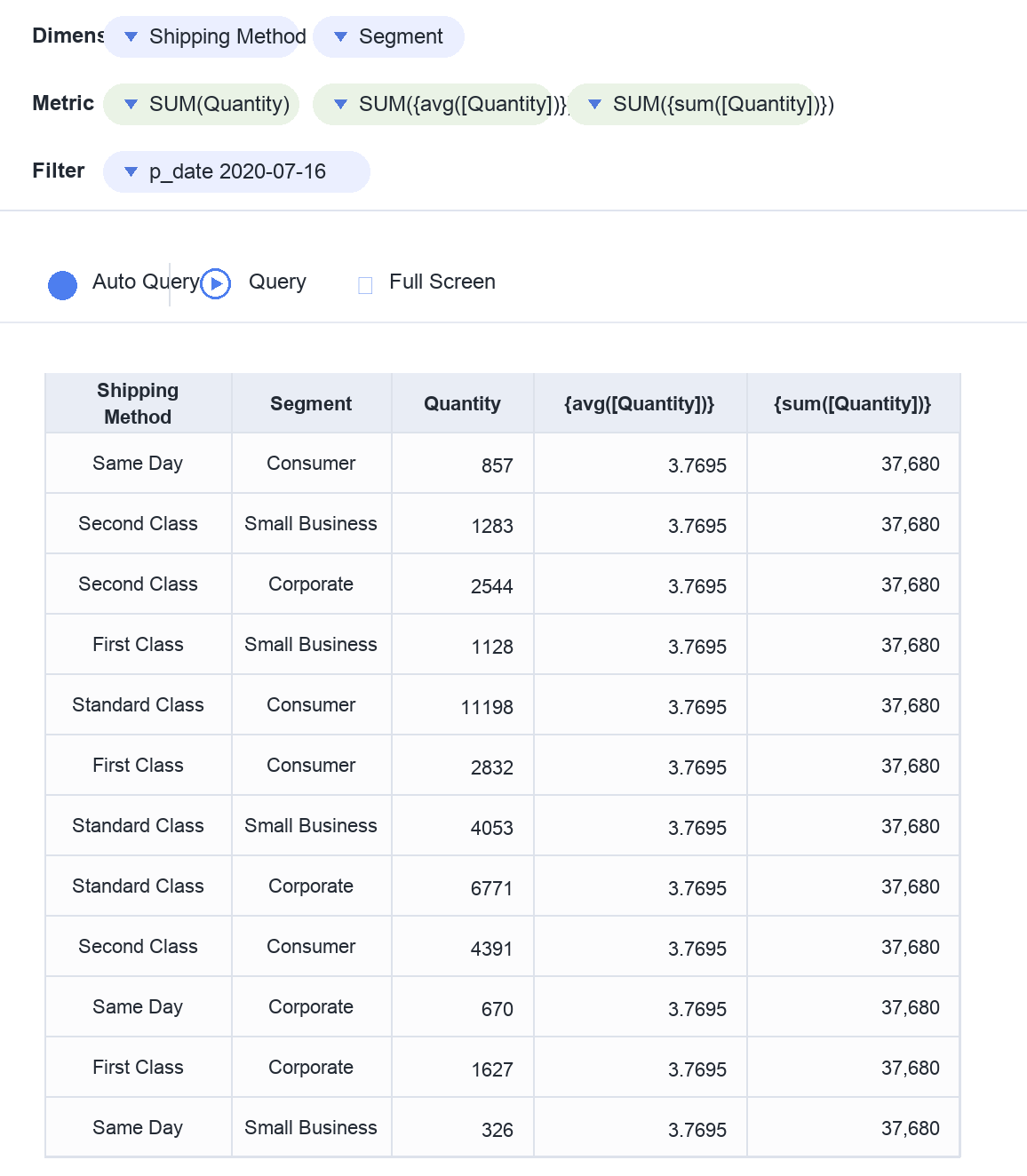Click the {avg([Quantity])} column header
1027x1176 pixels.
click(641, 404)
